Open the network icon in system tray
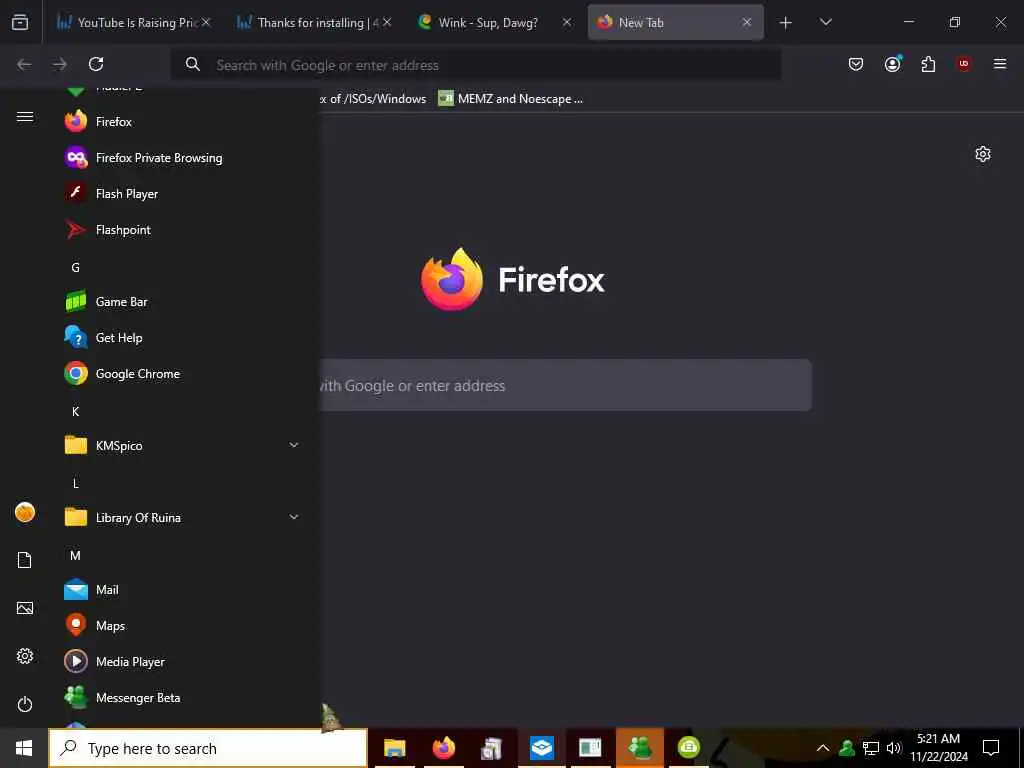Viewport: 1024px width, 768px height. (871, 748)
